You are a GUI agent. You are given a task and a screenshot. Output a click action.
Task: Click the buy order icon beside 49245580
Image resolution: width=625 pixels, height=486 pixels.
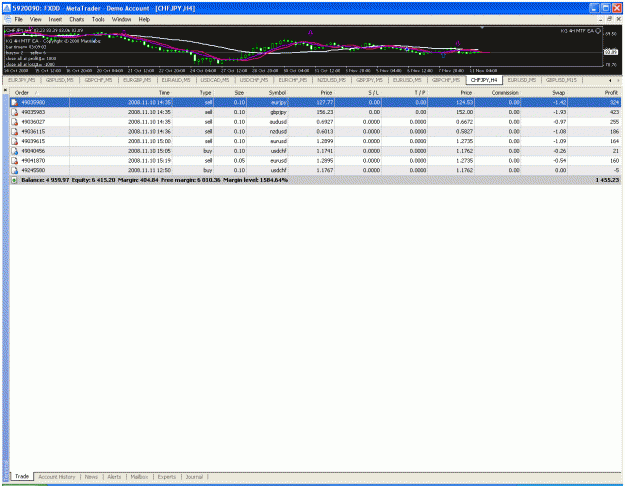point(14,170)
